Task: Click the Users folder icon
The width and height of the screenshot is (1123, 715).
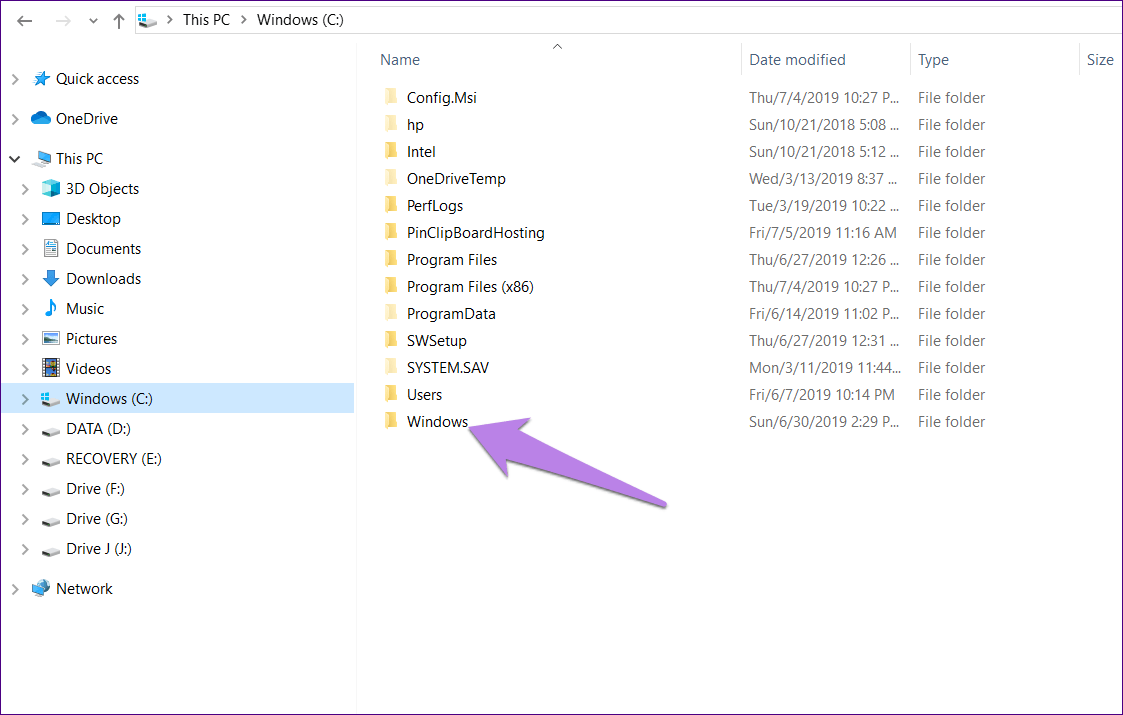Action: coord(391,394)
